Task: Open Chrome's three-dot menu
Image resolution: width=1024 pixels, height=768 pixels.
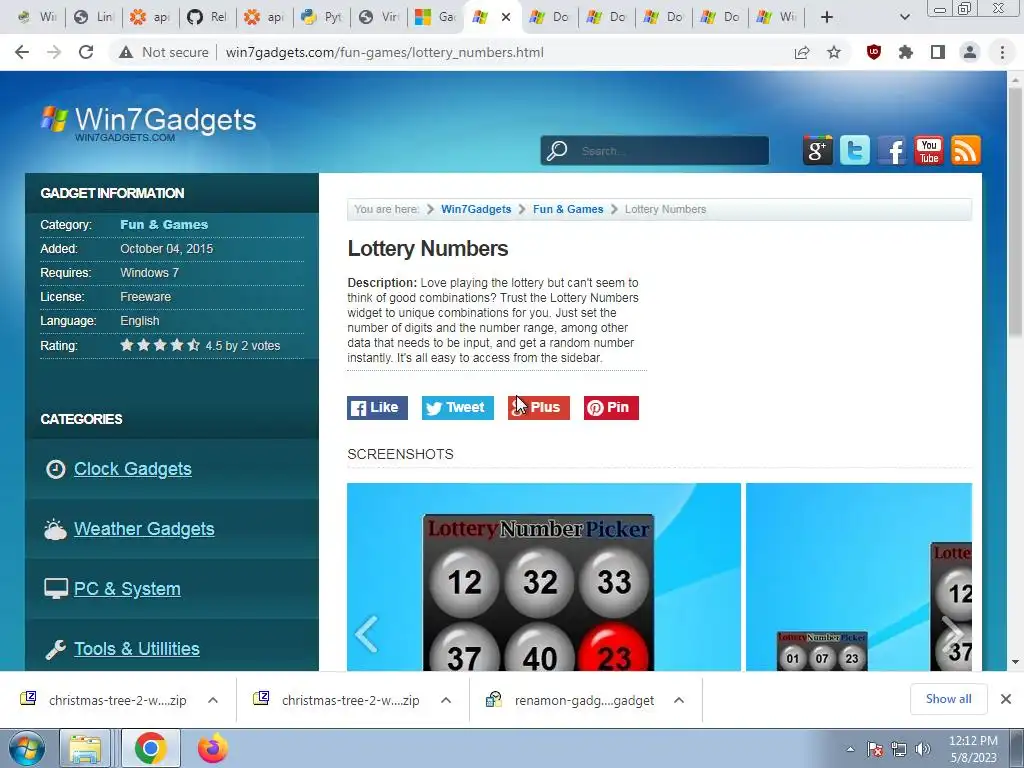Action: point(1002,52)
